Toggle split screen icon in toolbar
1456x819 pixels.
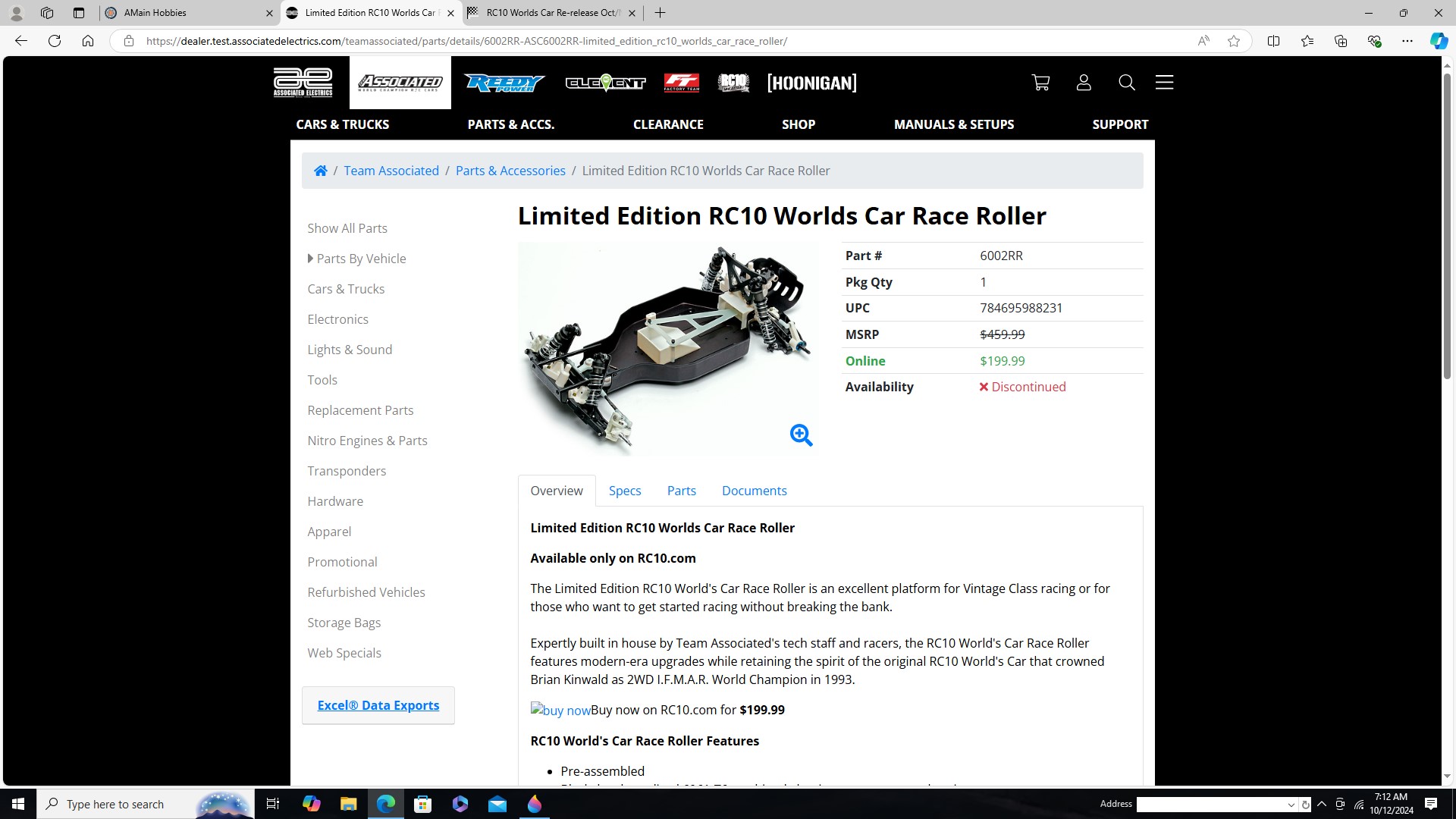(1273, 41)
